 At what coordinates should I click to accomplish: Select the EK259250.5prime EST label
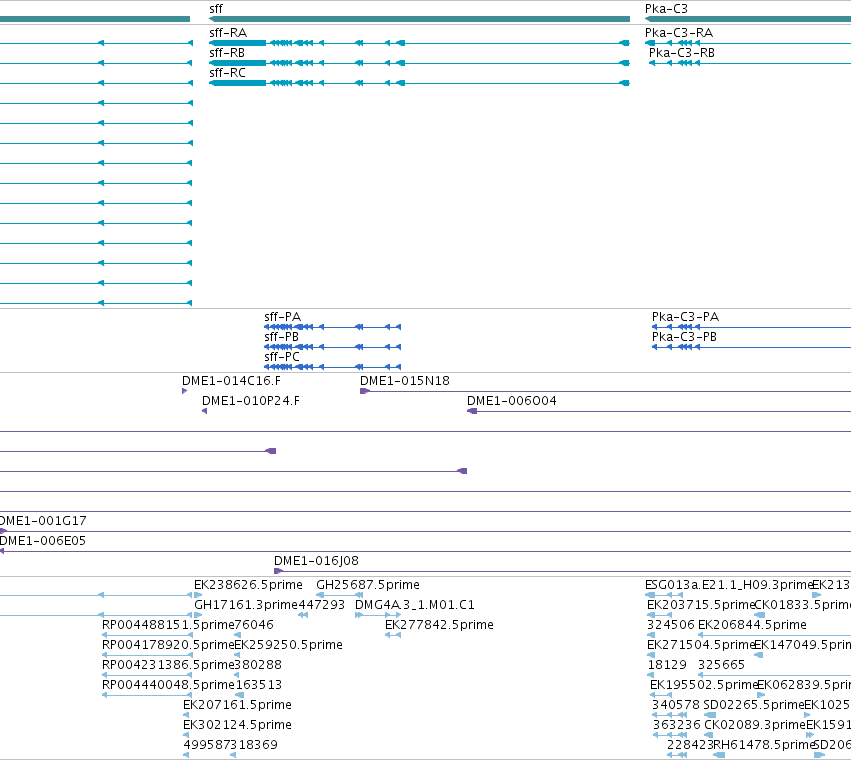[289, 645]
